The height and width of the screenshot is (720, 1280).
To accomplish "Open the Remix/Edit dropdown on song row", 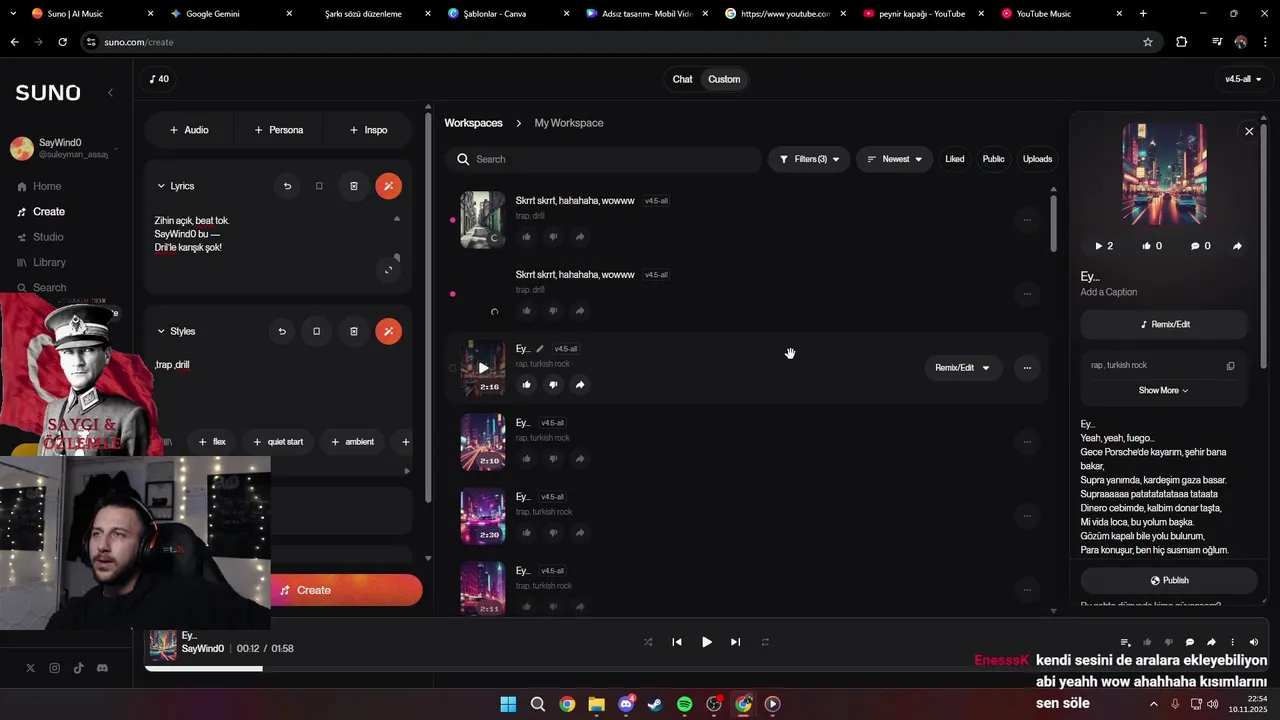I will click(x=962, y=368).
